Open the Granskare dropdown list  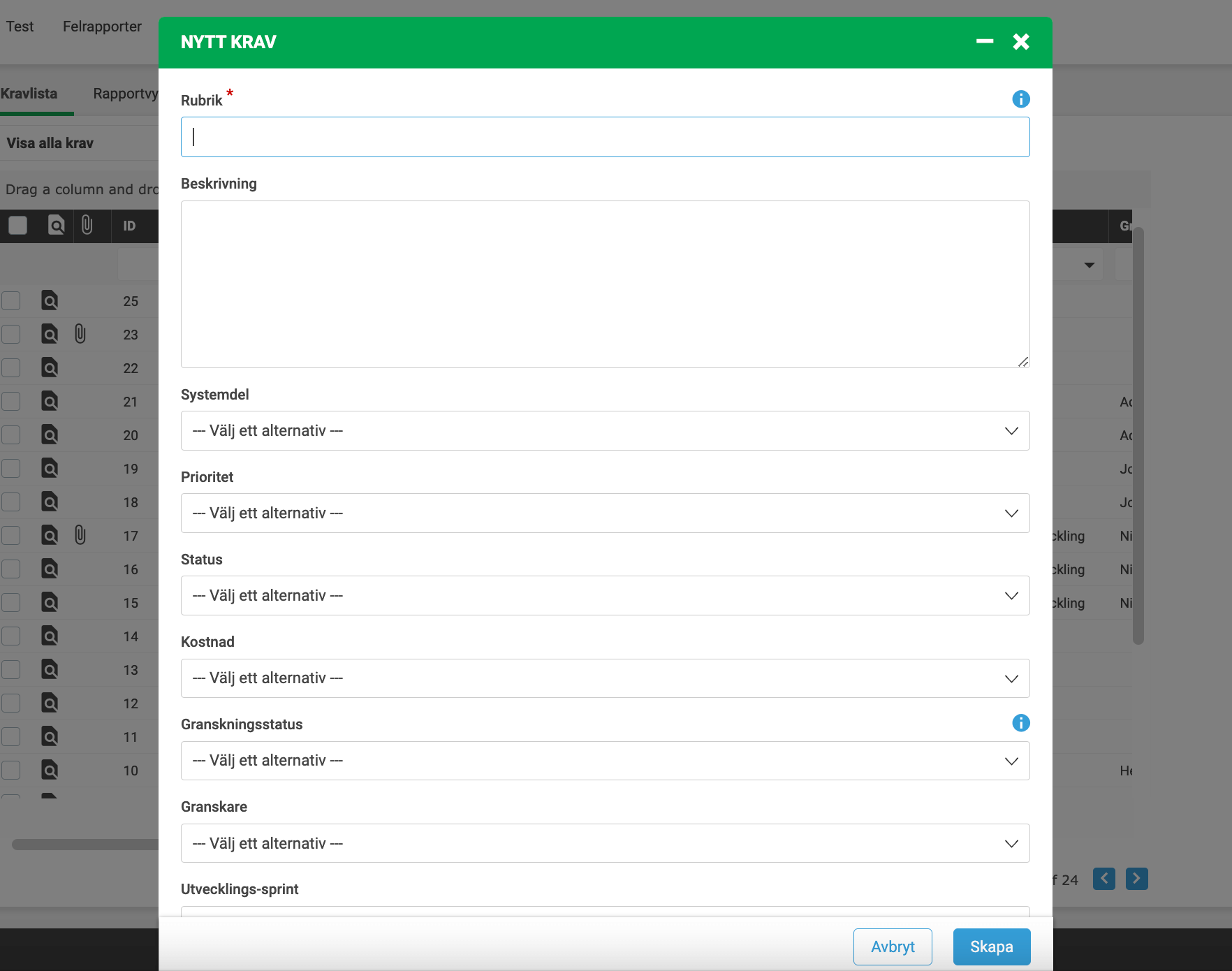click(605, 843)
